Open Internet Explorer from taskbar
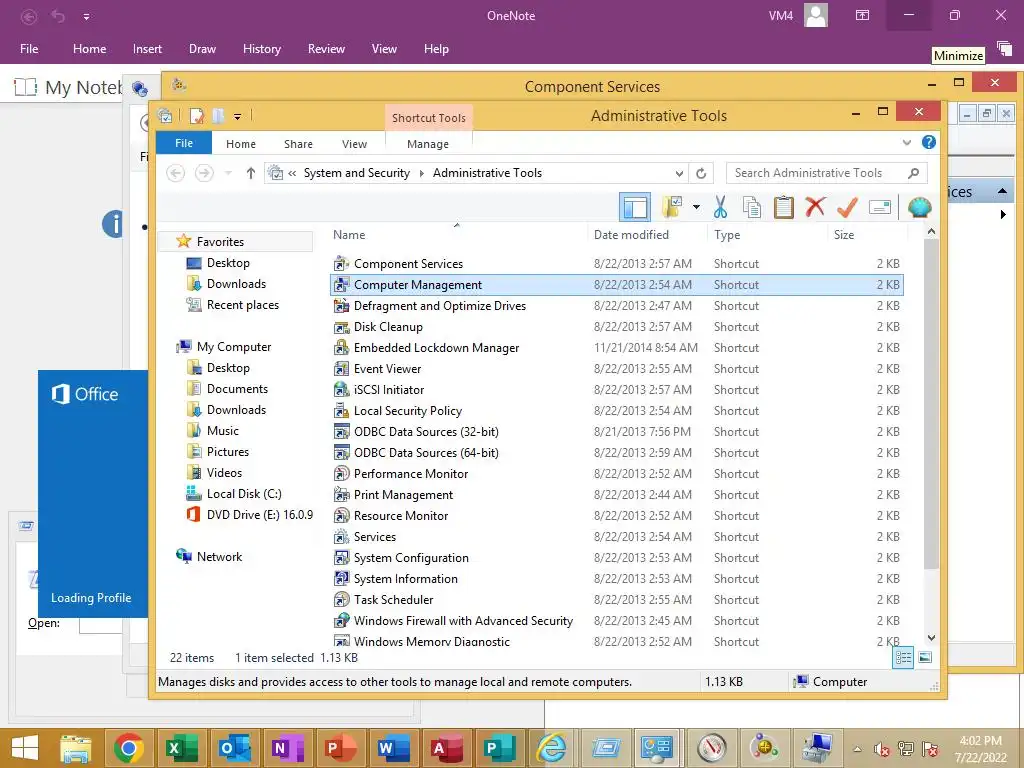The height and width of the screenshot is (768, 1024). 552,748
